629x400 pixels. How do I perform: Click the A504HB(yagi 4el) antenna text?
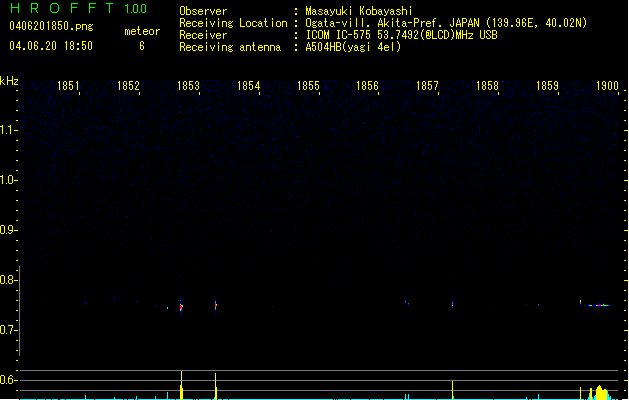coord(353,47)
